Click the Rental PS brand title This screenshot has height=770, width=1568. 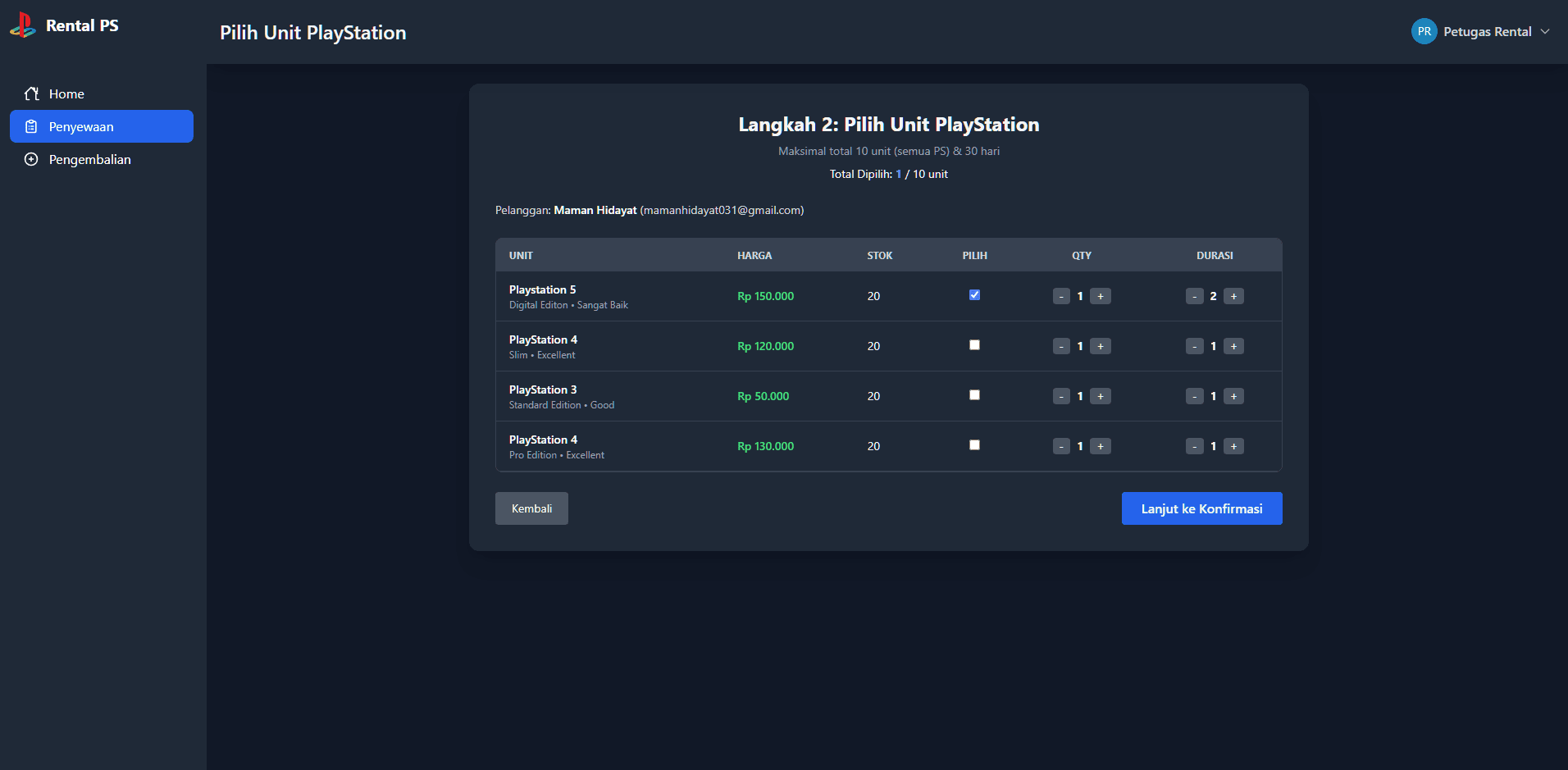pos(82,25)
